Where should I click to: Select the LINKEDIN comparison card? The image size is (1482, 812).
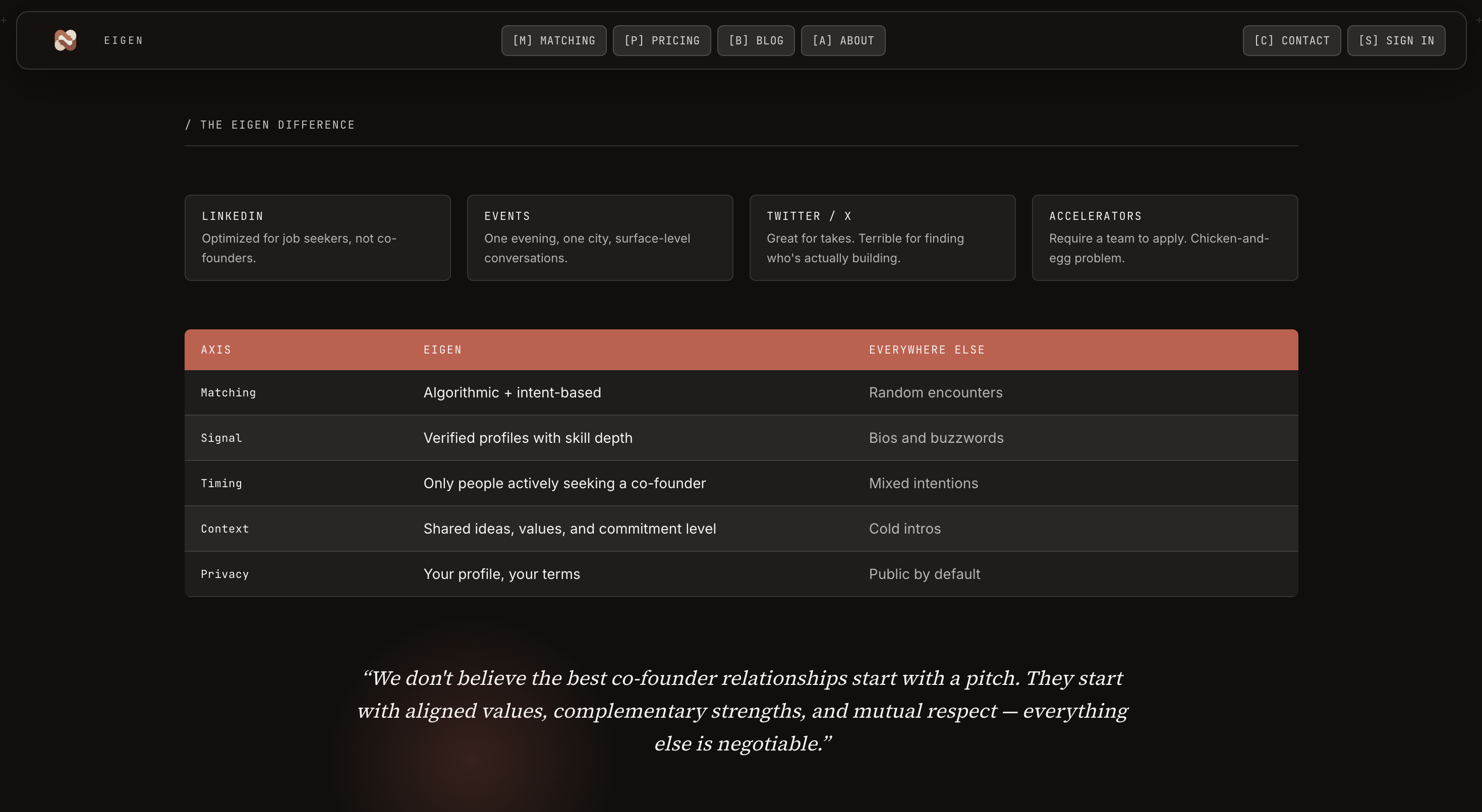317,238
